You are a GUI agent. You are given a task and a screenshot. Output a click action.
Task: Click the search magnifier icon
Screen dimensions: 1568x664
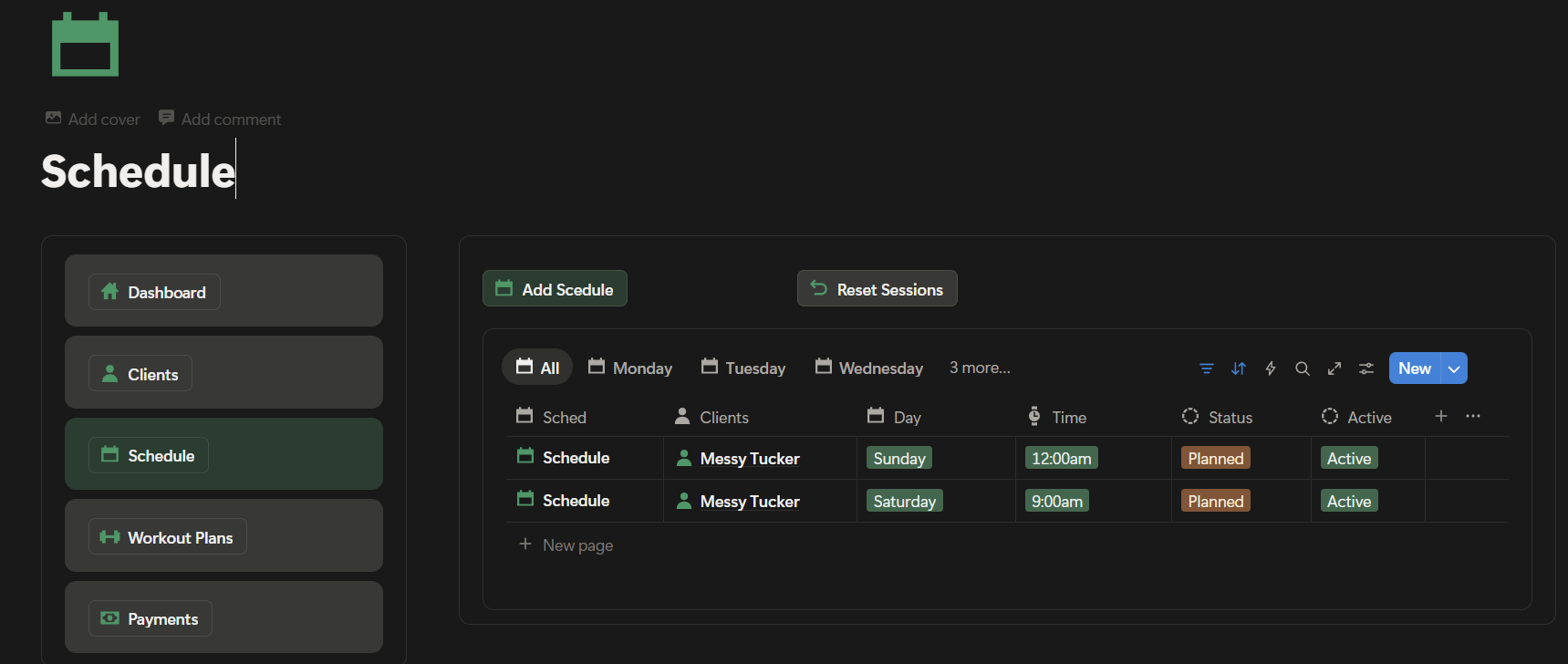tap(1303, 368)
